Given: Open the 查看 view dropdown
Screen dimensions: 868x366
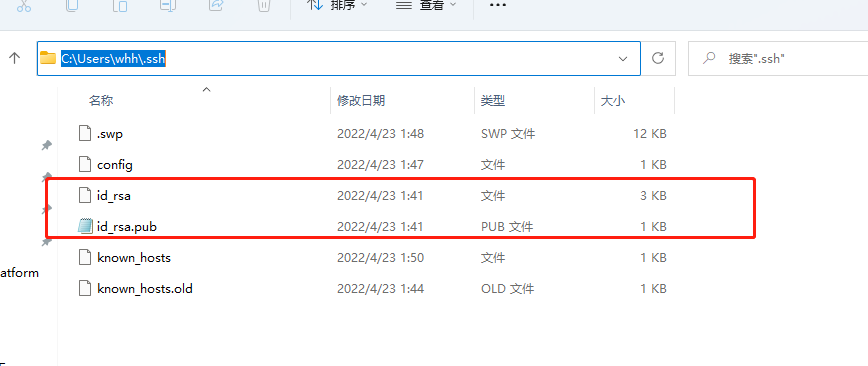Looking at the screenshot, I should point(426,6).
